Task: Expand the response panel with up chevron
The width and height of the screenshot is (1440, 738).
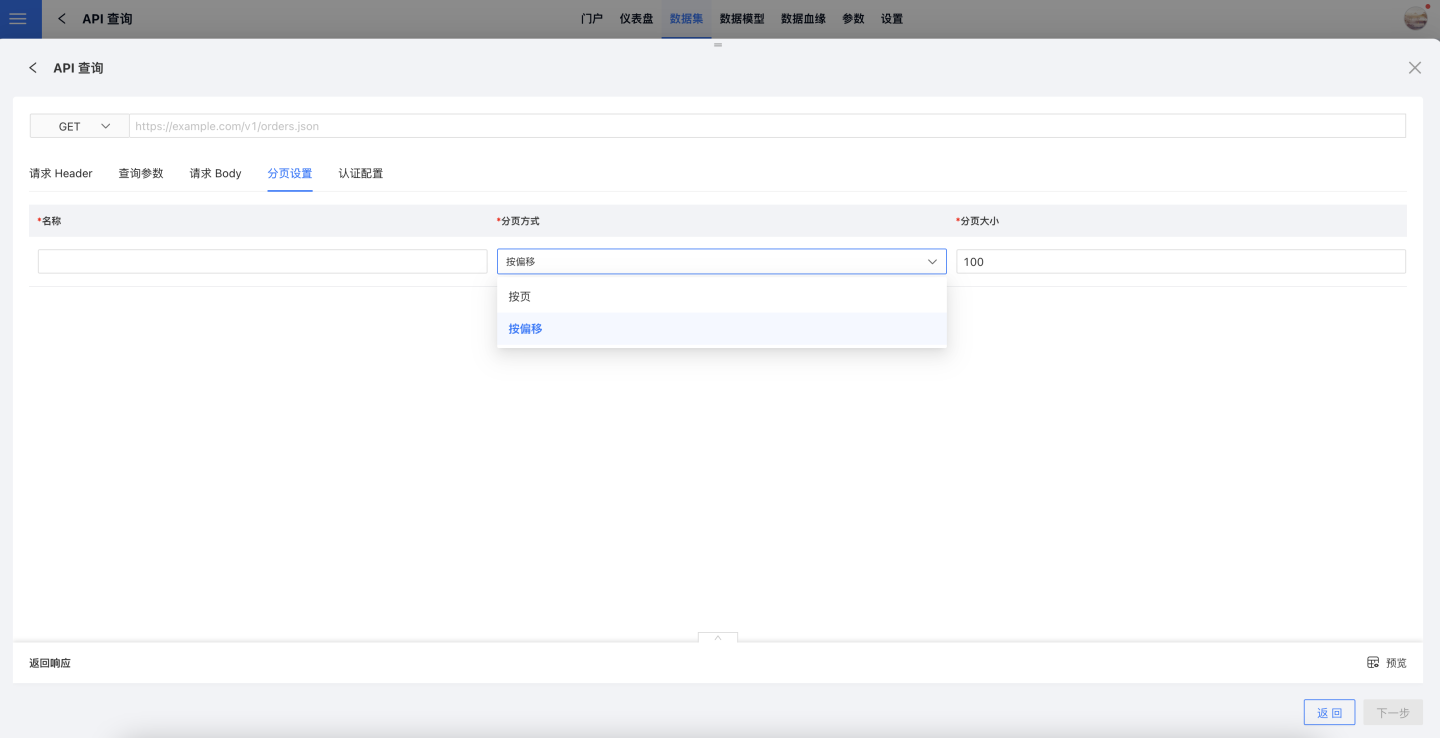Action: [717, 637]
